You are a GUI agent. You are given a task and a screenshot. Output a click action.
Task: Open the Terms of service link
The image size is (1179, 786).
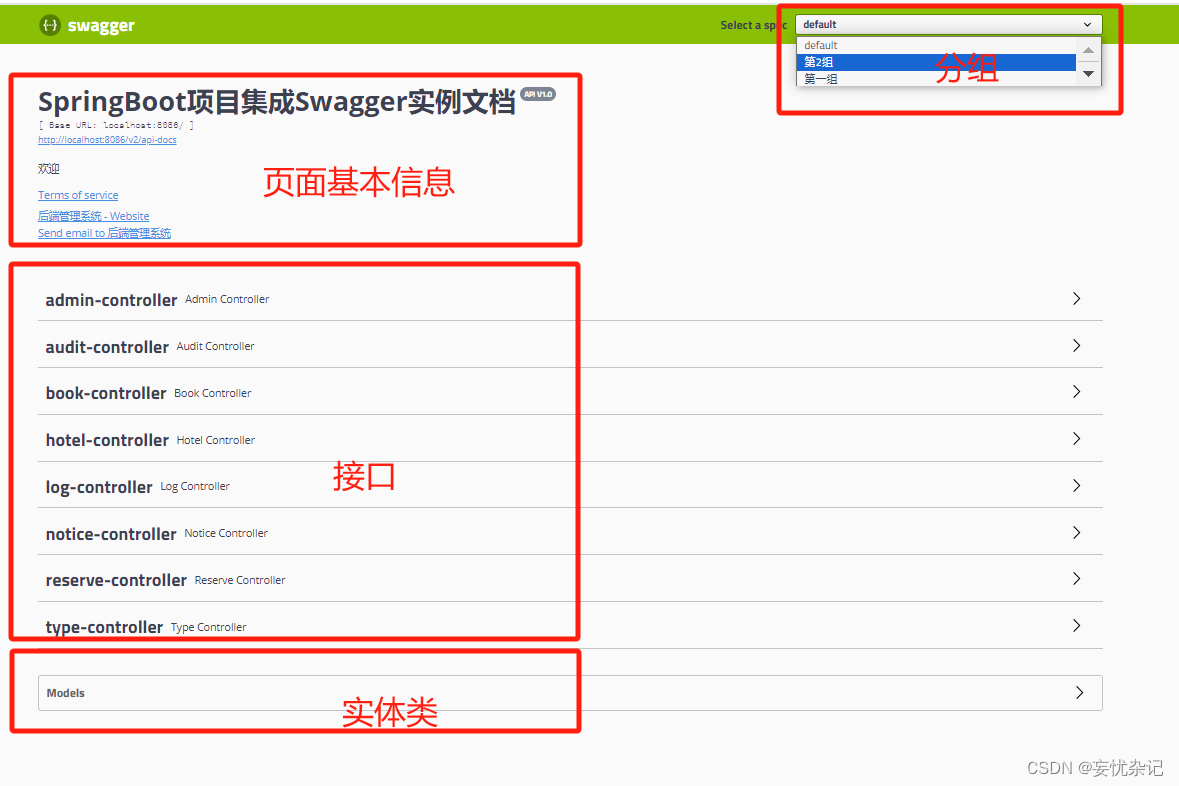point(78,195)
